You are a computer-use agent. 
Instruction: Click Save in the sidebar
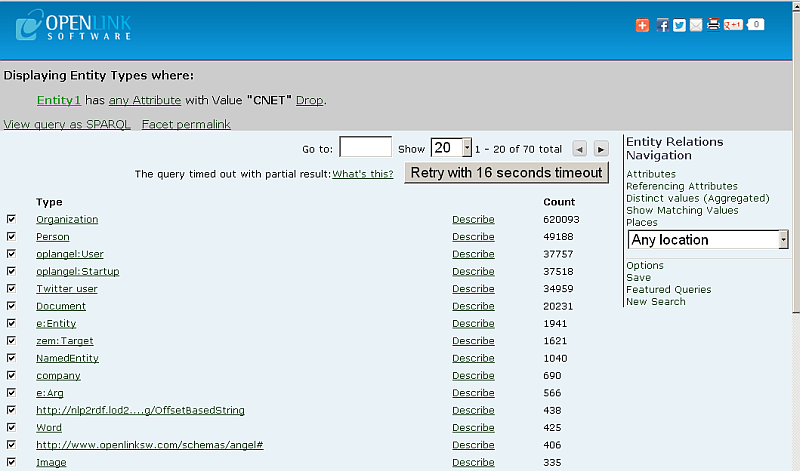pos(638,278)
